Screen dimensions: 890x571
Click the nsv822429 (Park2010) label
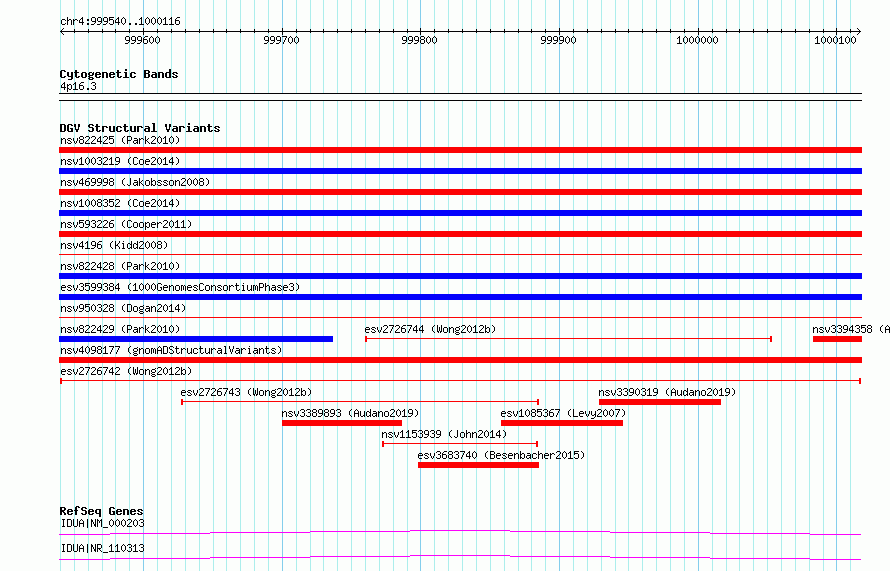[x=120, y=329]
